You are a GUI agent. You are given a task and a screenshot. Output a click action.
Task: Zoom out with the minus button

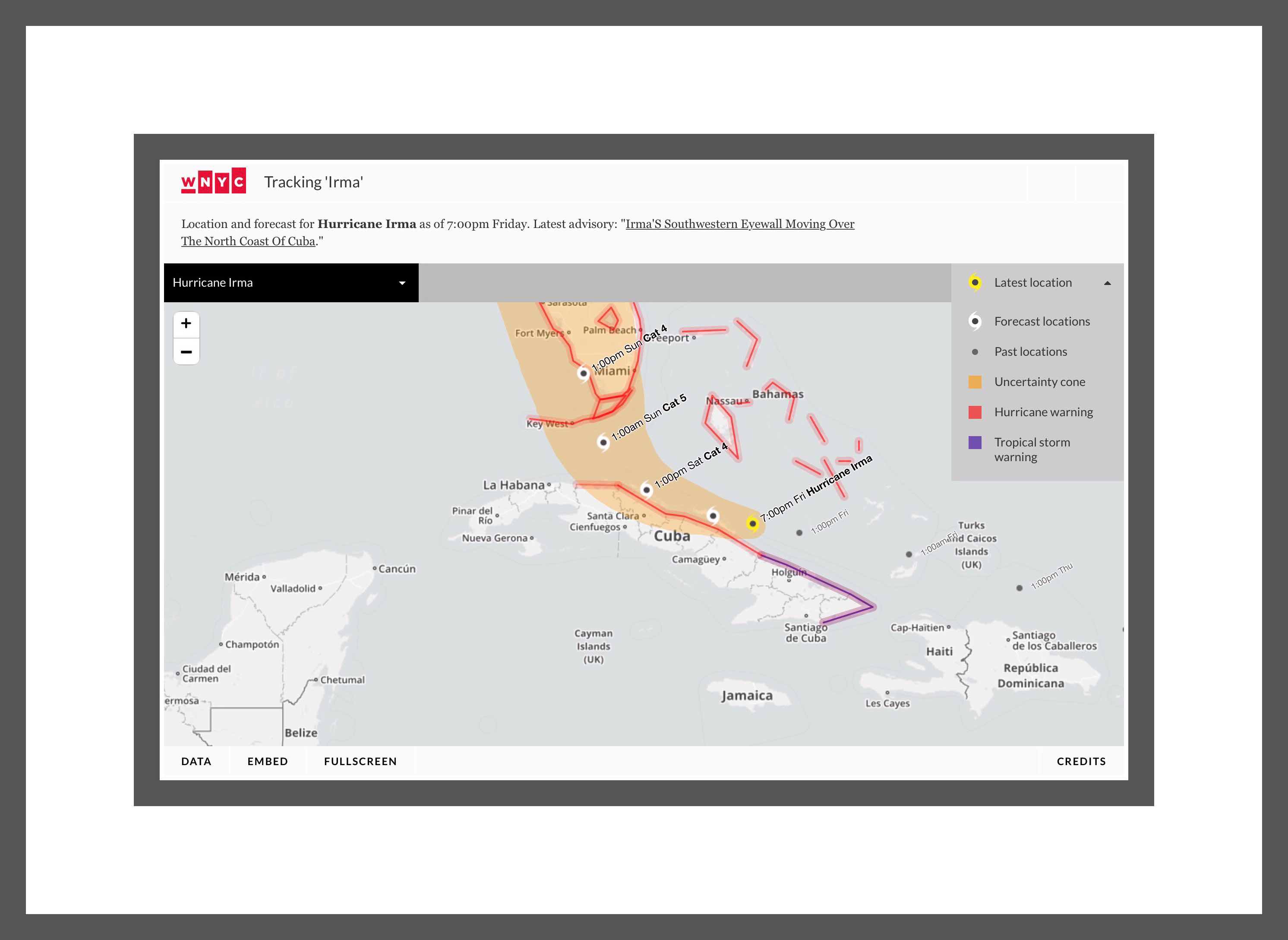[x=186, y=352]
